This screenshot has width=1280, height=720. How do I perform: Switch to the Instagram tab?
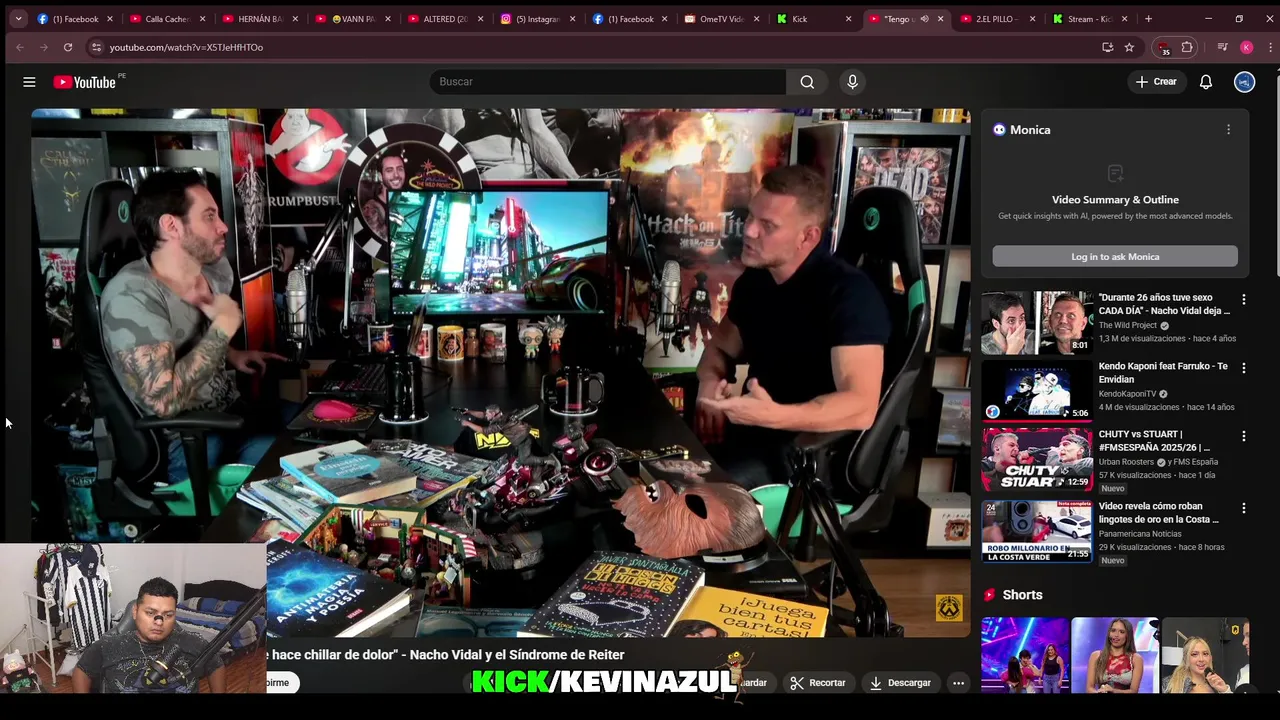(x=538, y=19)
